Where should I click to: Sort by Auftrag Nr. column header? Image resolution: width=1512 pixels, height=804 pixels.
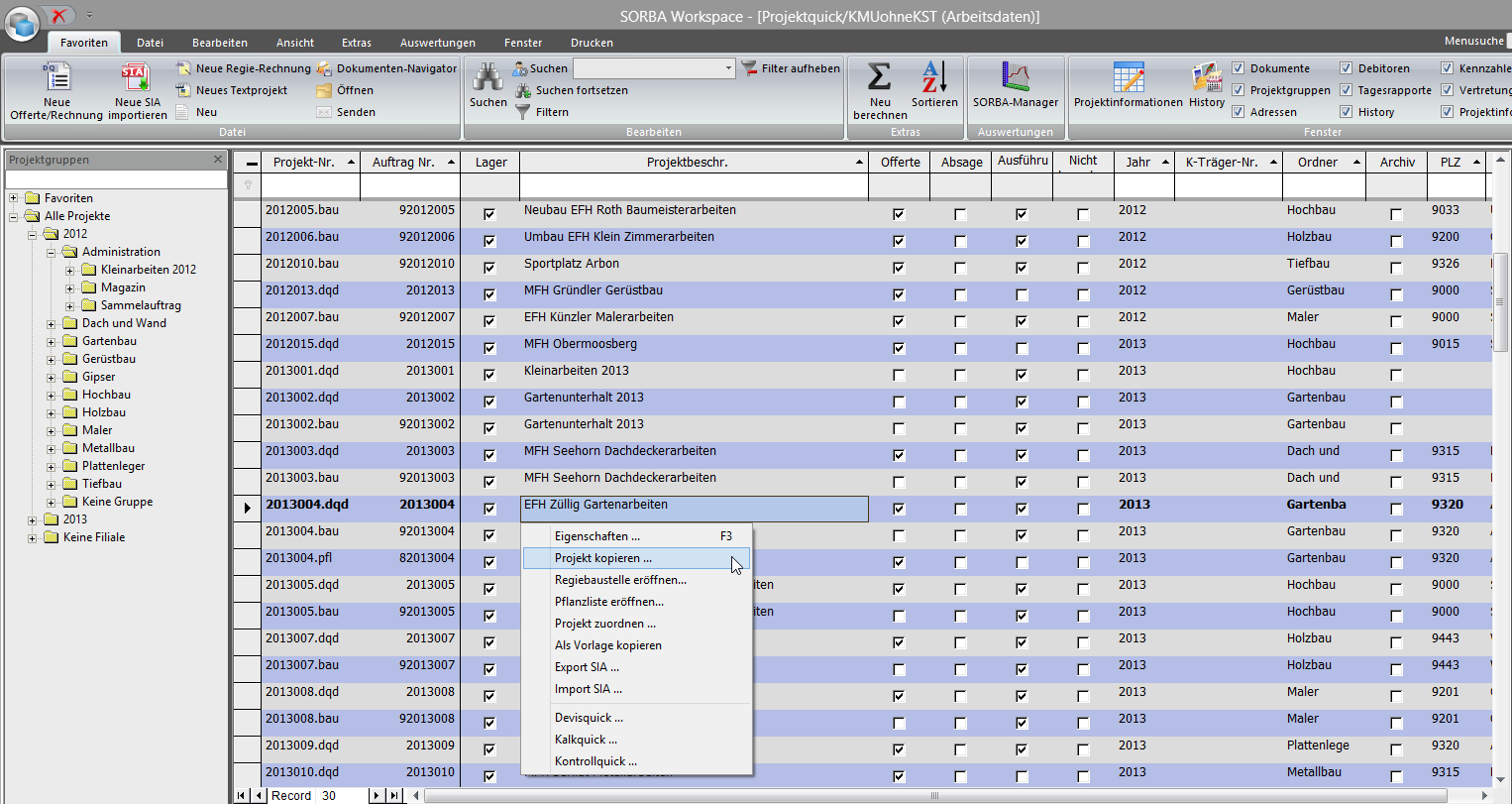(410, 162)
